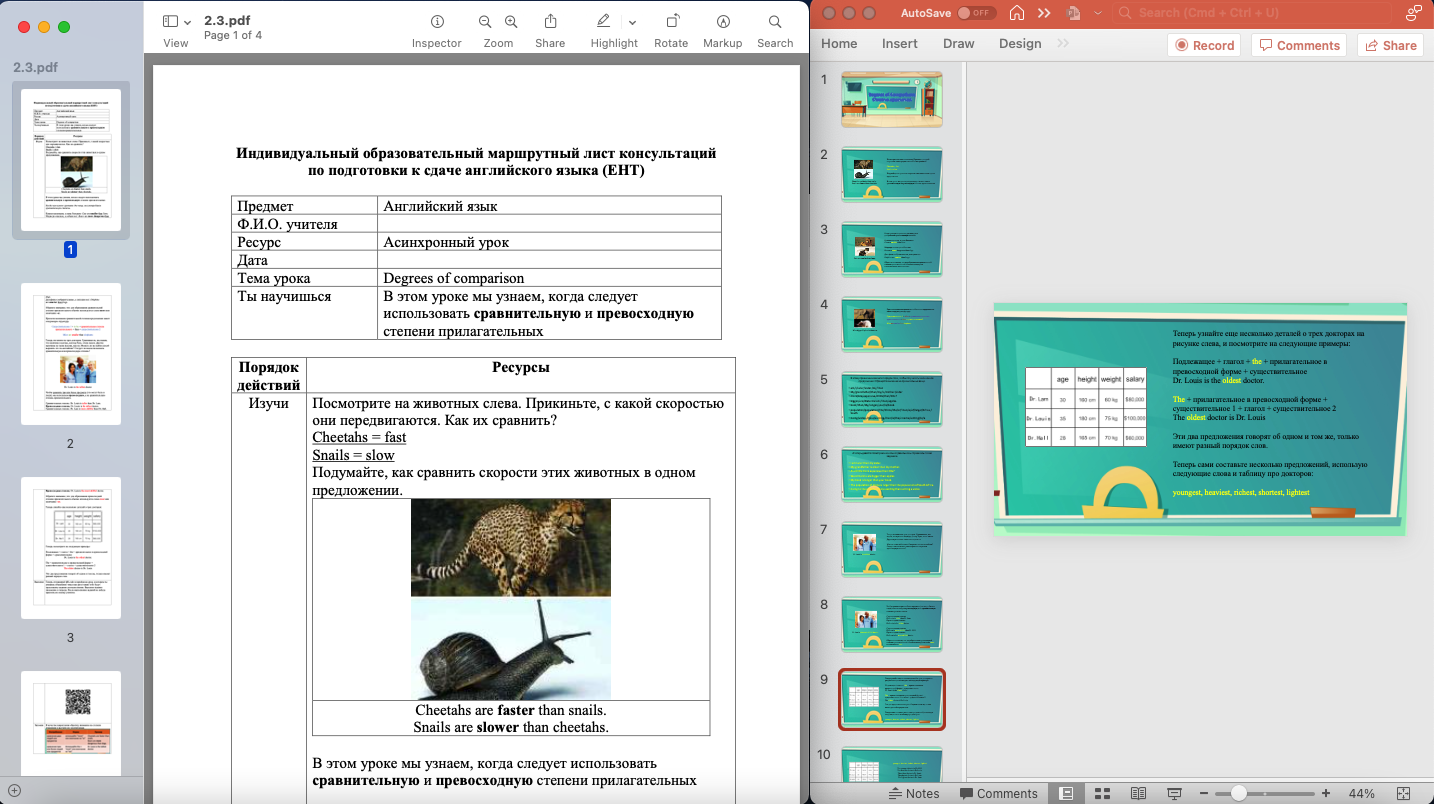Toggle Notes pane in status bar
This screenshot has height=804, width=1434.
tap(912, 793)
